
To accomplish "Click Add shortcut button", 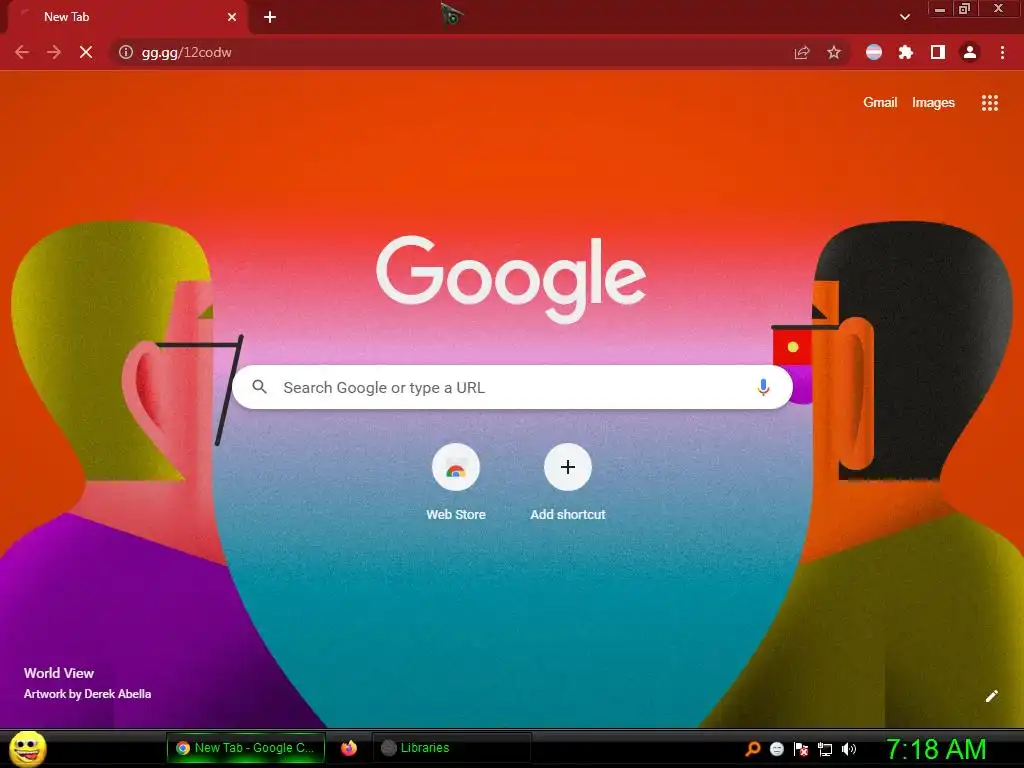I will 568,482.
